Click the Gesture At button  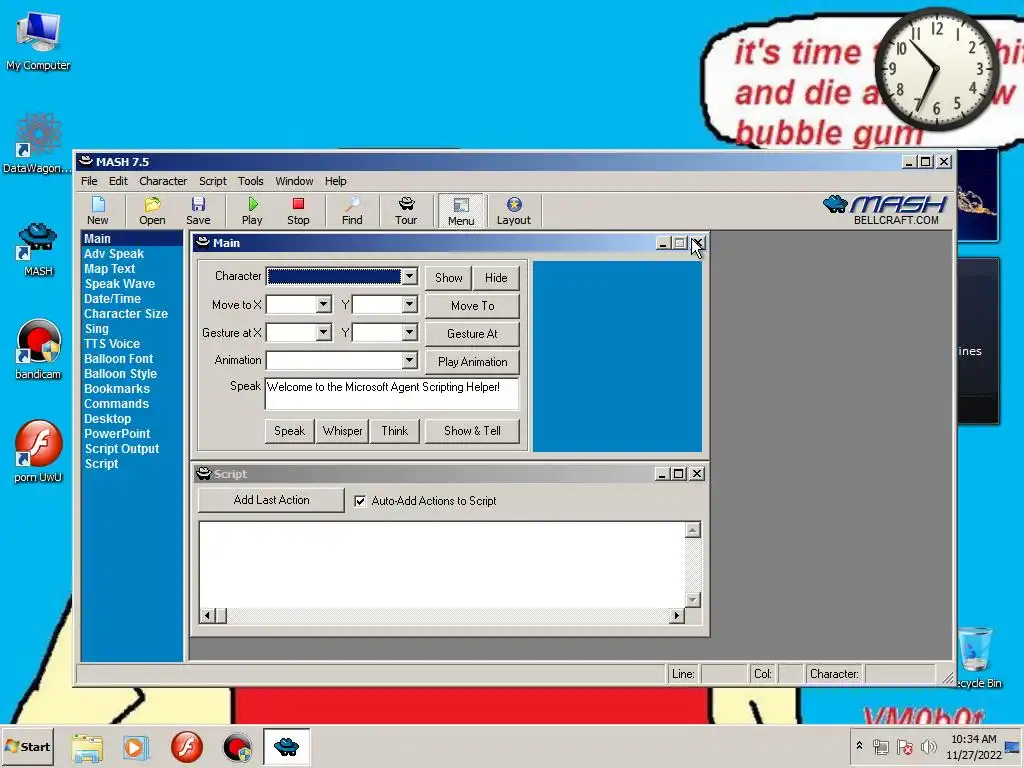(472, 334)
